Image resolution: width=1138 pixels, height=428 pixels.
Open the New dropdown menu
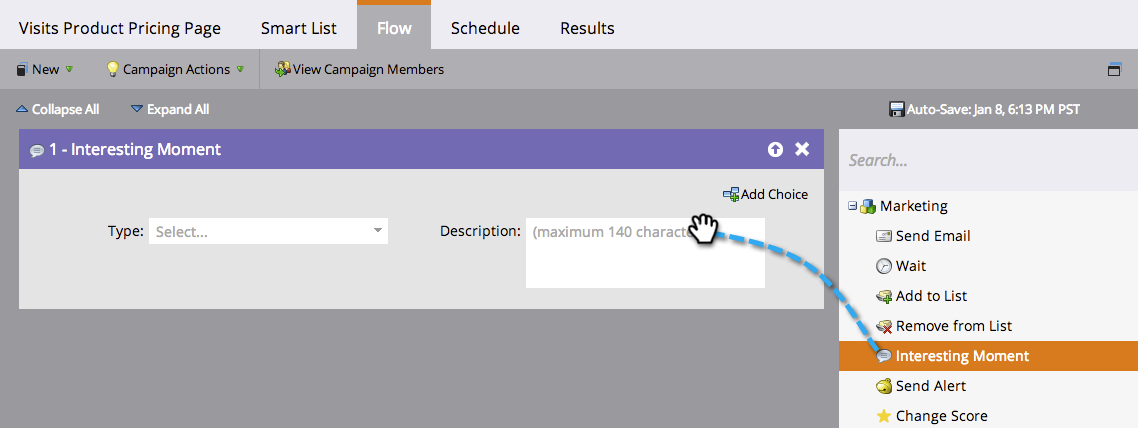45,70
